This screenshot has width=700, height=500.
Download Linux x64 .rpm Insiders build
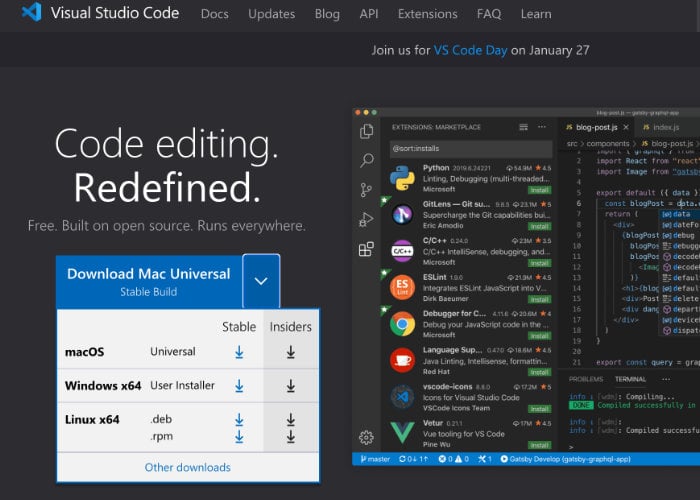point(291,437)
